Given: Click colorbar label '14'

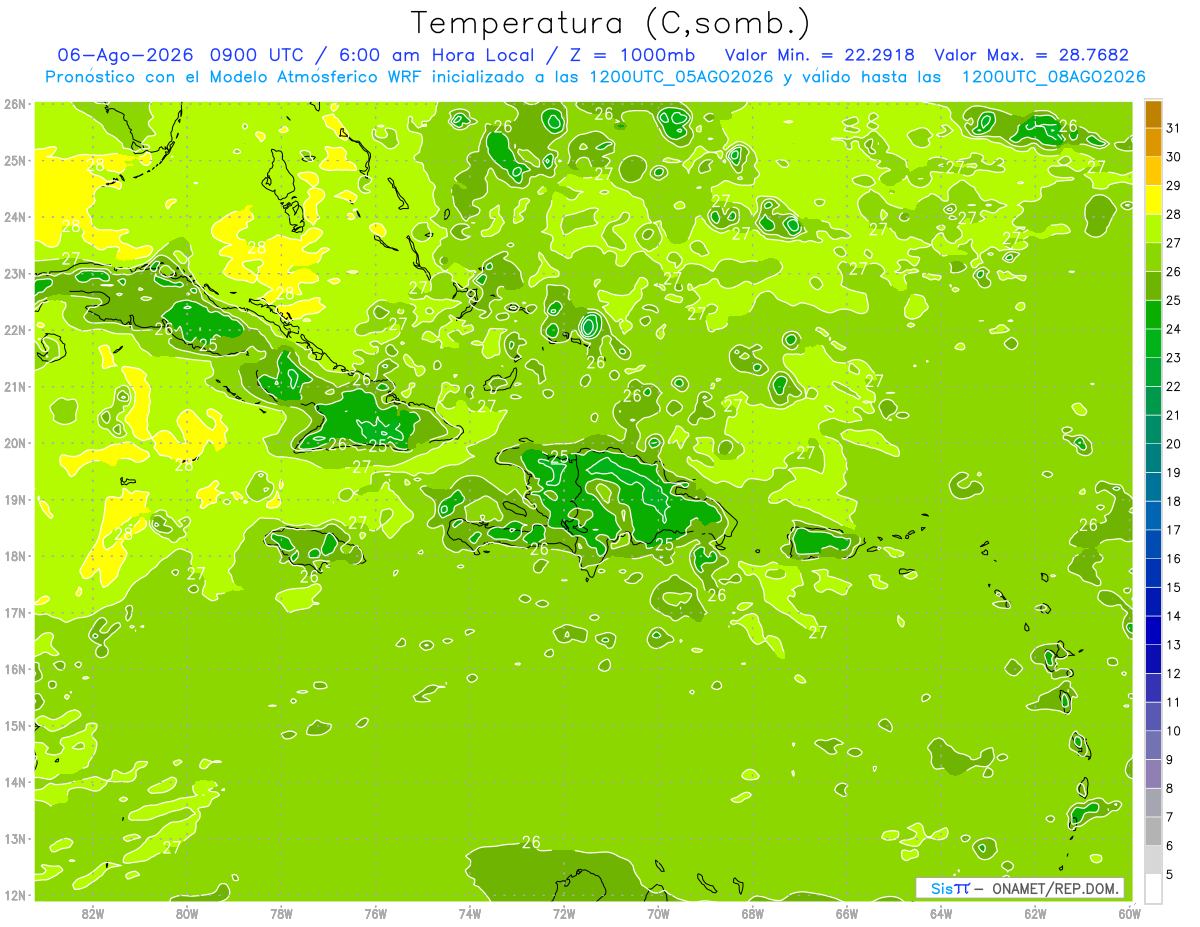Looking at the screenshot, I should pyautogui.click(x=1174, y=616).
